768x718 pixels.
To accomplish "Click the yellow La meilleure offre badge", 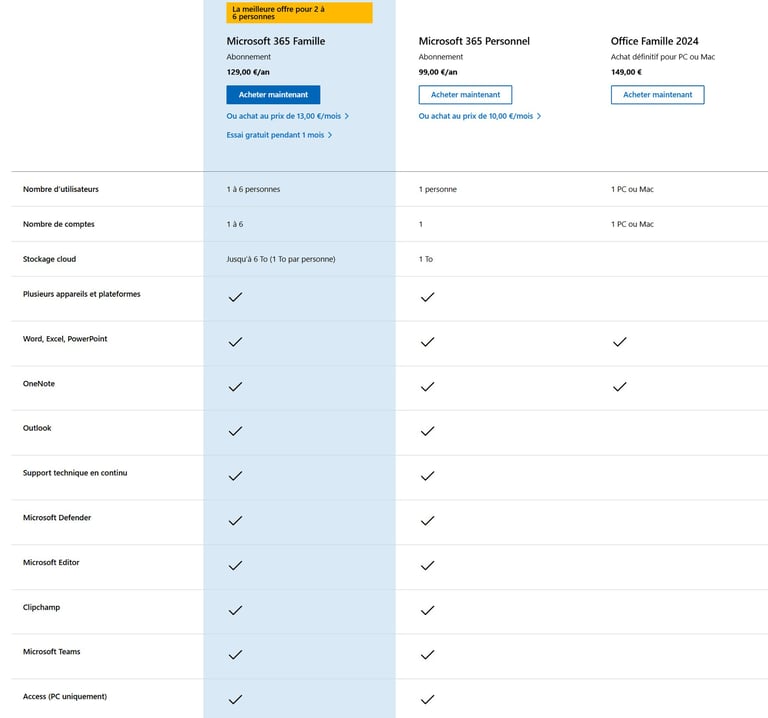I will click(x=299, y=12).
